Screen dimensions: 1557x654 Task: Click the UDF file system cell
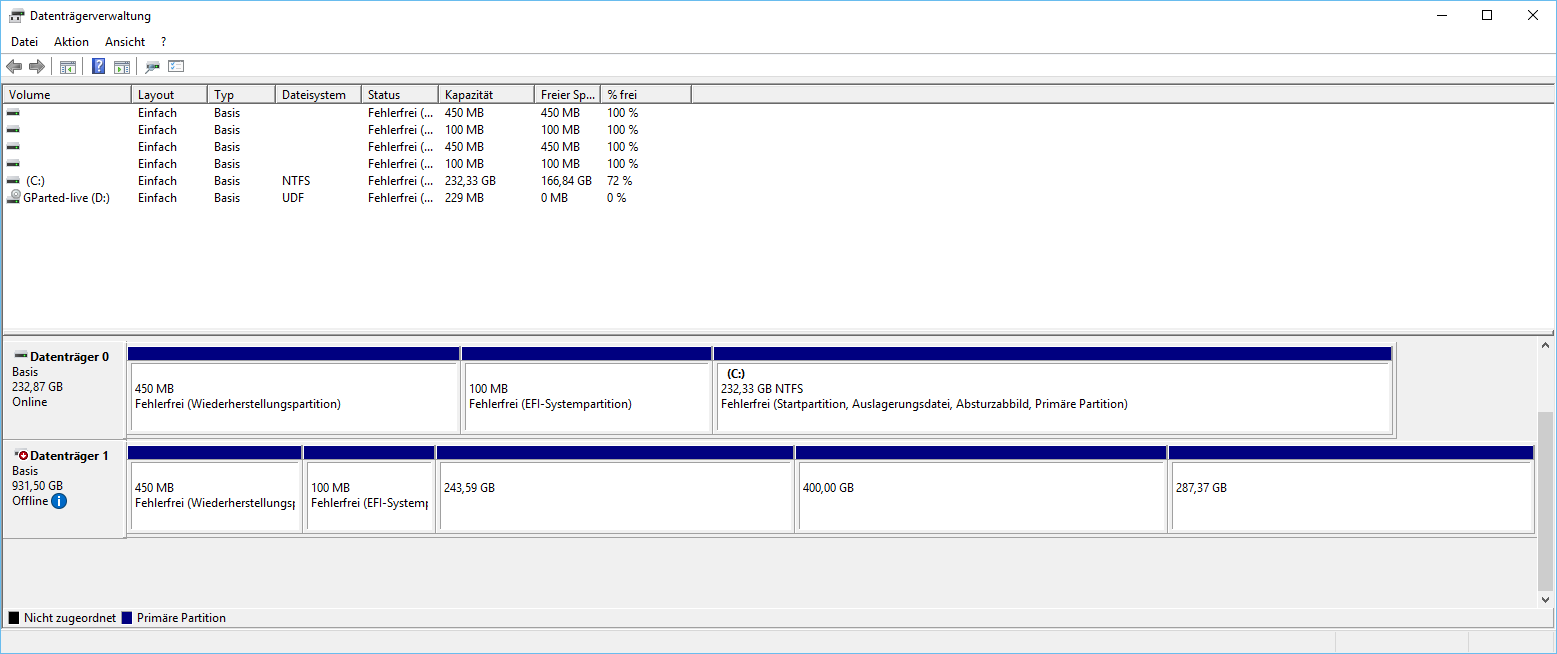293,198
